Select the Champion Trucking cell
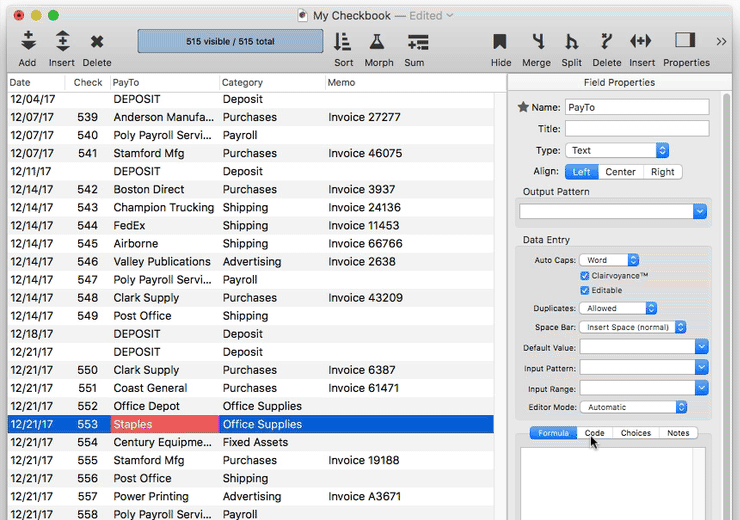This screenshot has height=520, width=740. [x=165, y=208]
